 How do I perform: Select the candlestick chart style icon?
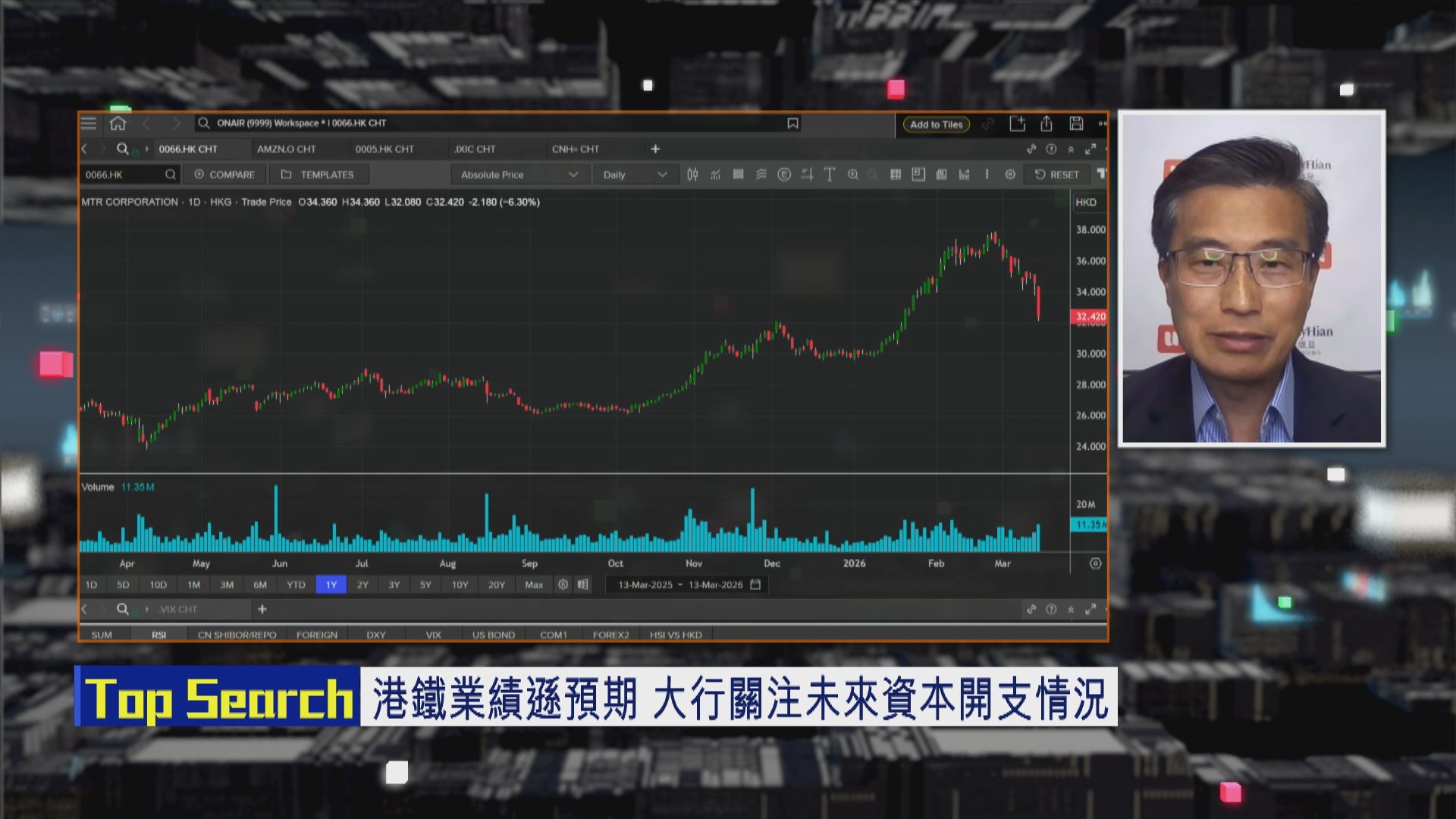click(693, 174)
